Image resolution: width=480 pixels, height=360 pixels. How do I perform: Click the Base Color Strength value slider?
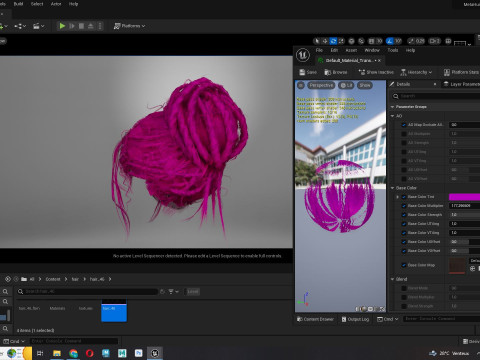(x=464, y=215)
